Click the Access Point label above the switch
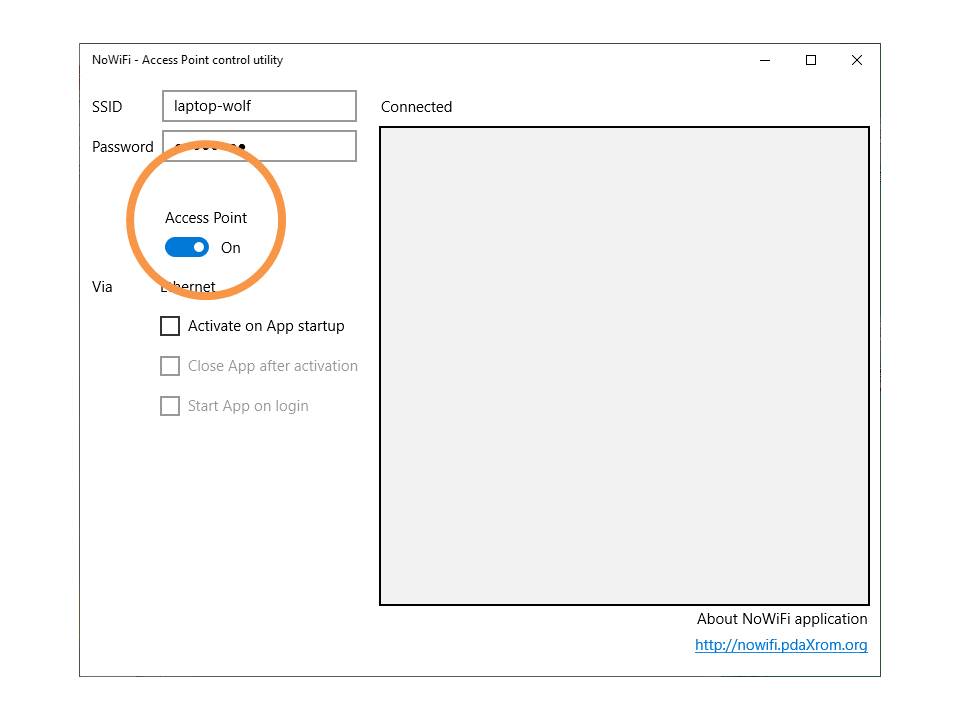The image size is (960, 720). [206, 218]
